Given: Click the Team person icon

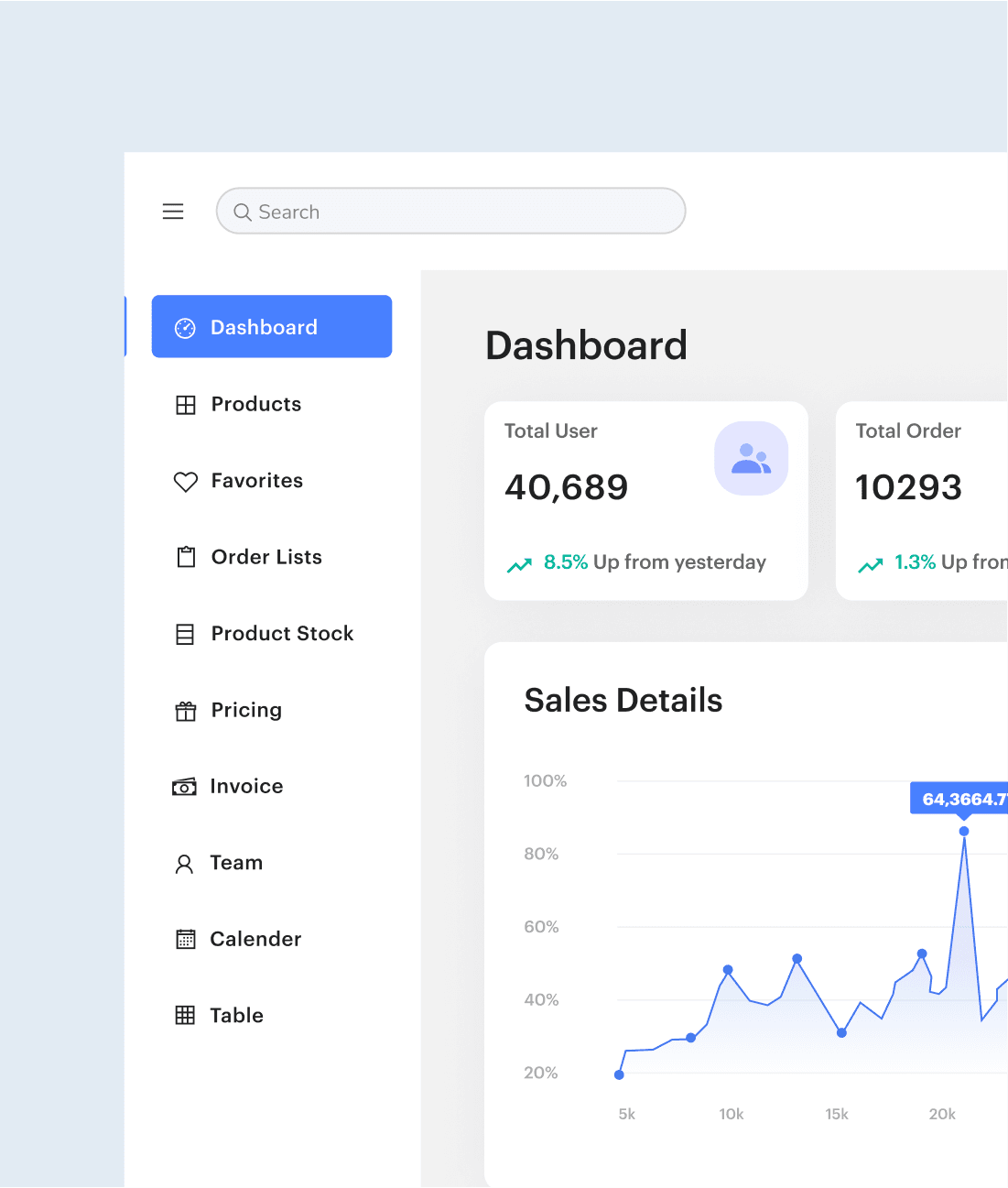Looking at the screenshot, I should point(184,864).
